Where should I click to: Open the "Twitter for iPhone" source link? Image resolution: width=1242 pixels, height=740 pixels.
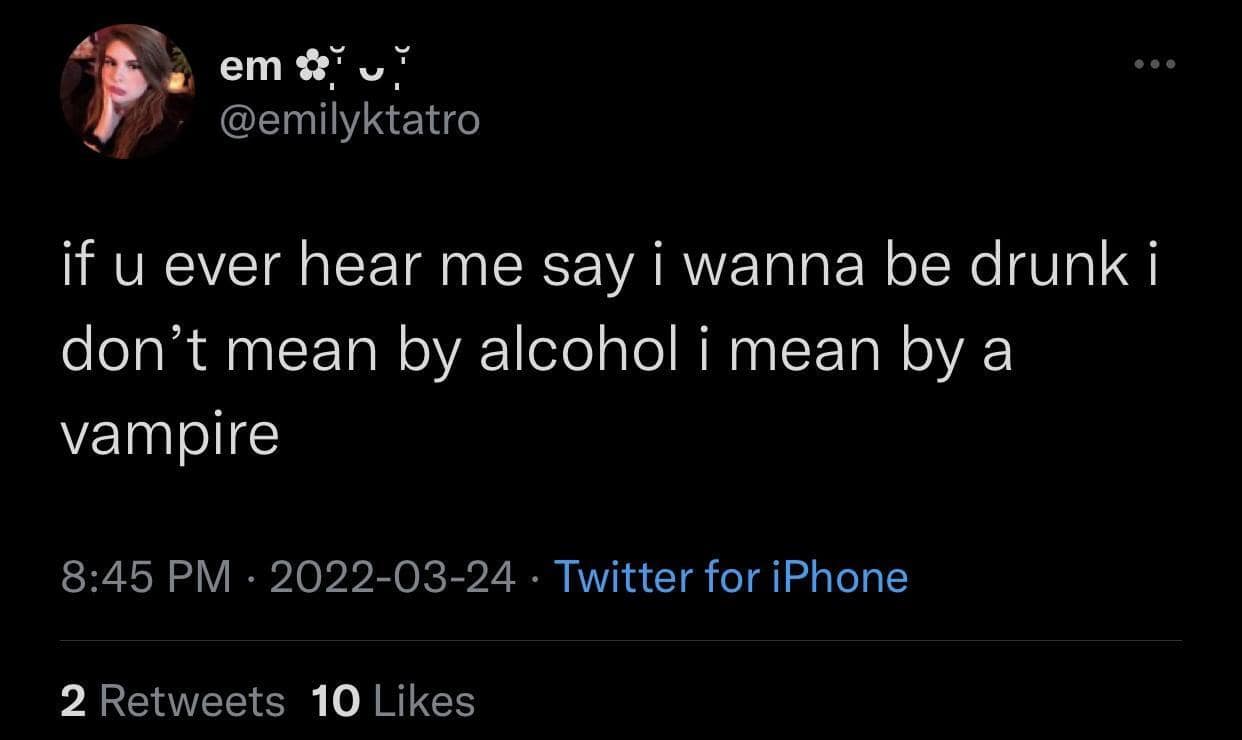click(x=730, y=577)
